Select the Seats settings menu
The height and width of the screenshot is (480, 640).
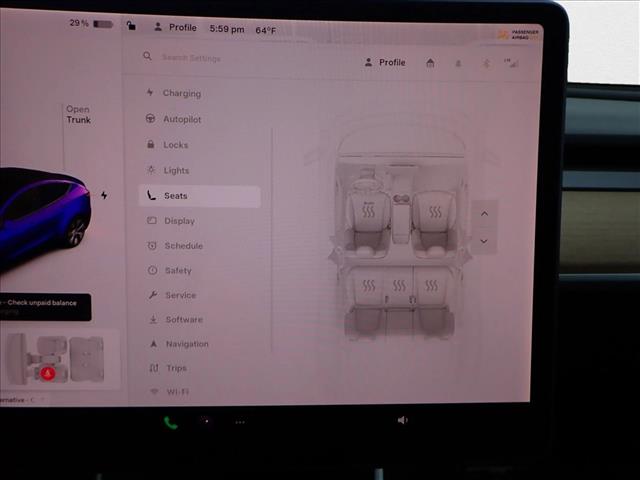pos(199,196)
